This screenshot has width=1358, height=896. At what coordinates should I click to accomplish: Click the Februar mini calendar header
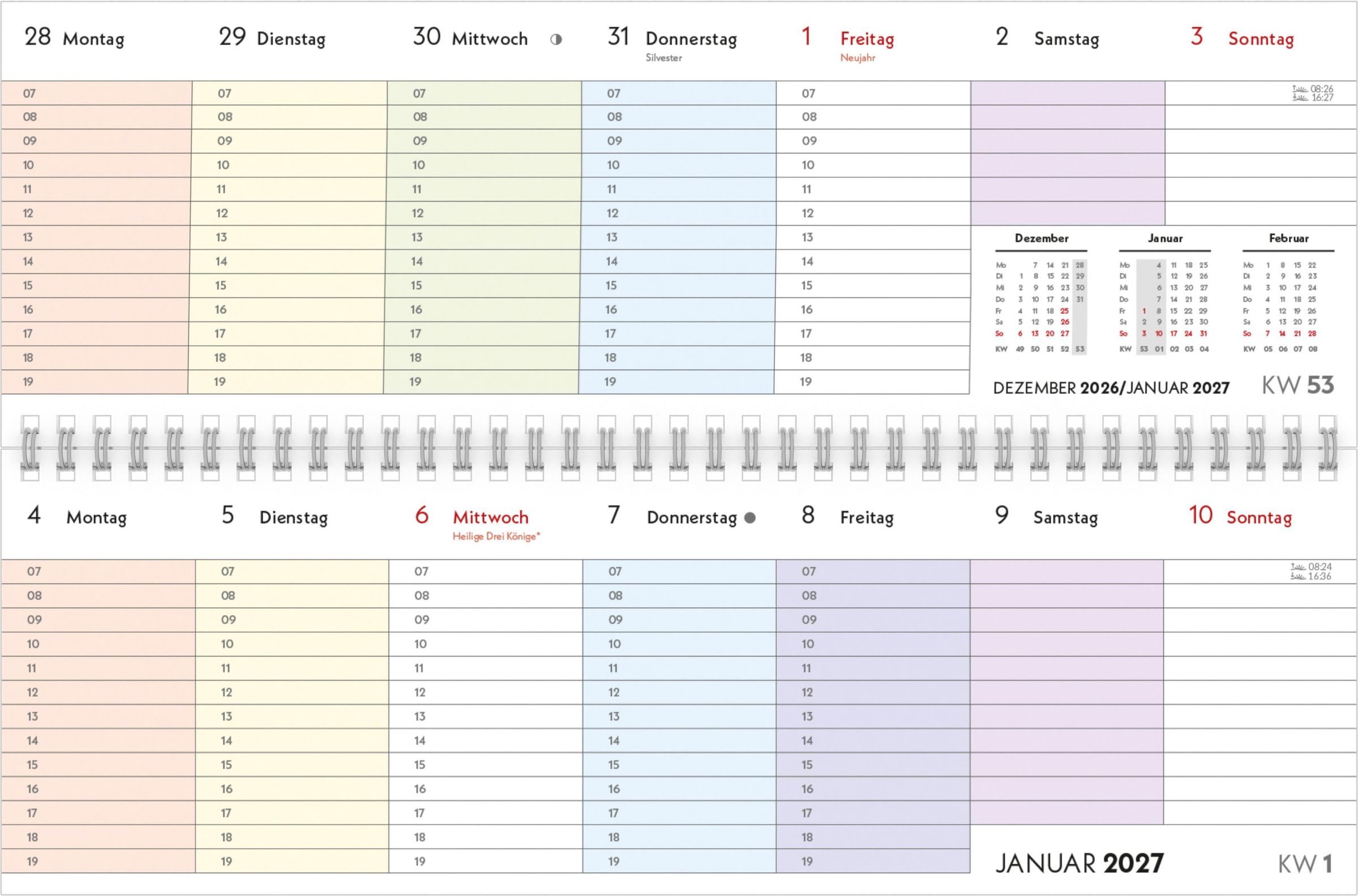[x=1288, y=238]
